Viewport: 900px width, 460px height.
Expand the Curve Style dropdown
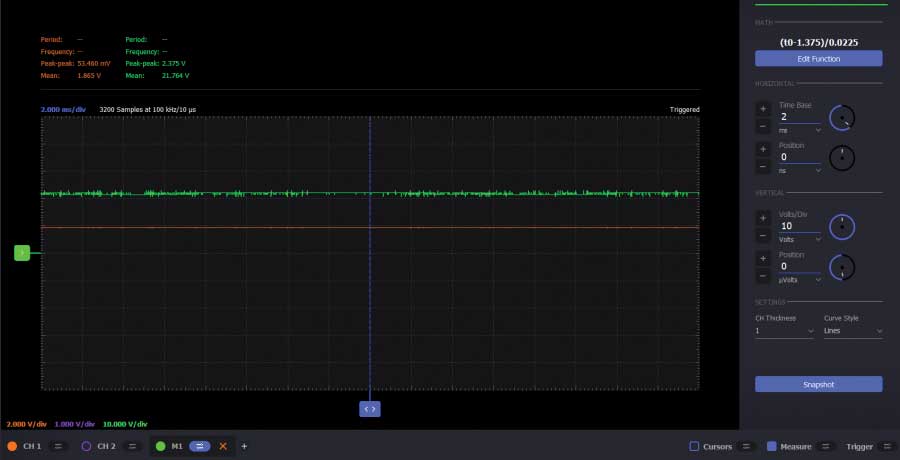852,330
